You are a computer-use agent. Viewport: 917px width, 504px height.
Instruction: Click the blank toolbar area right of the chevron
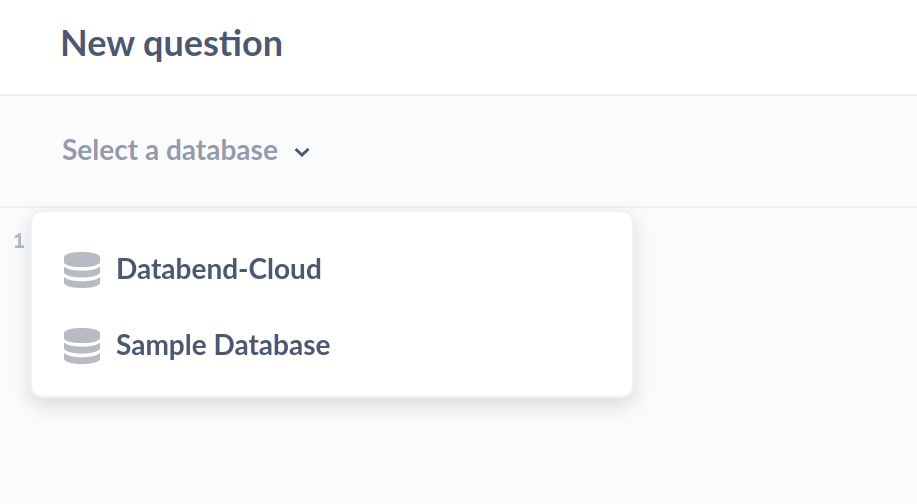[600, 152]
